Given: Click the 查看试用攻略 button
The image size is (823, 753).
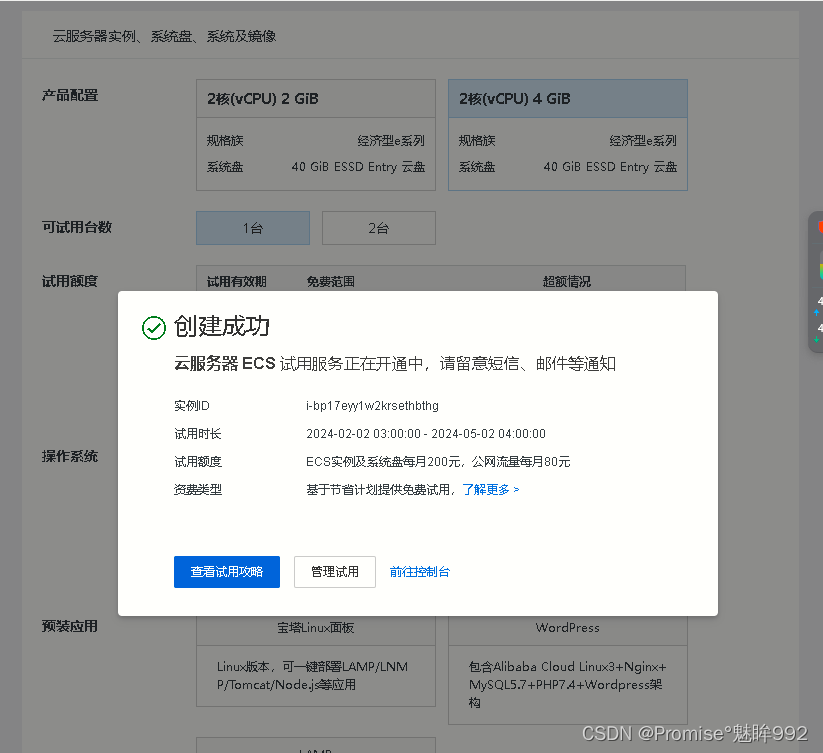Looking at the screenshot, I should 227,571.
